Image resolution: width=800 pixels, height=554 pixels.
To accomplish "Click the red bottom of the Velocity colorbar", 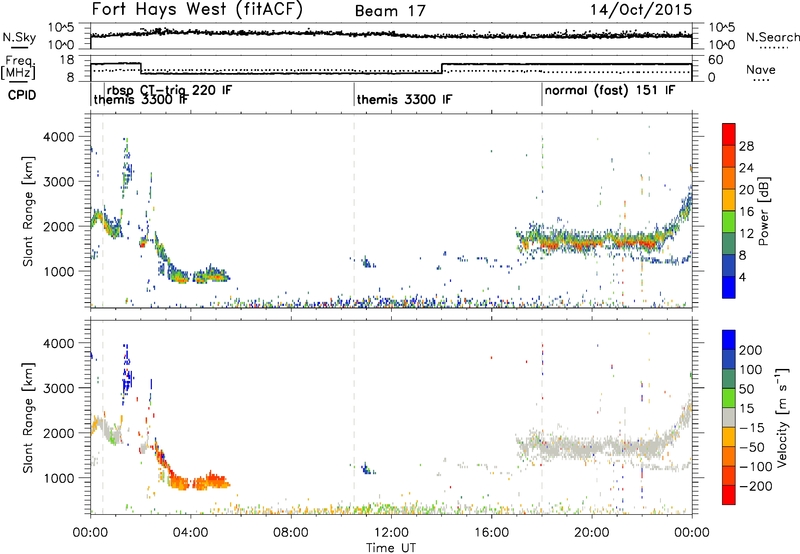I will tap(729, 495).
